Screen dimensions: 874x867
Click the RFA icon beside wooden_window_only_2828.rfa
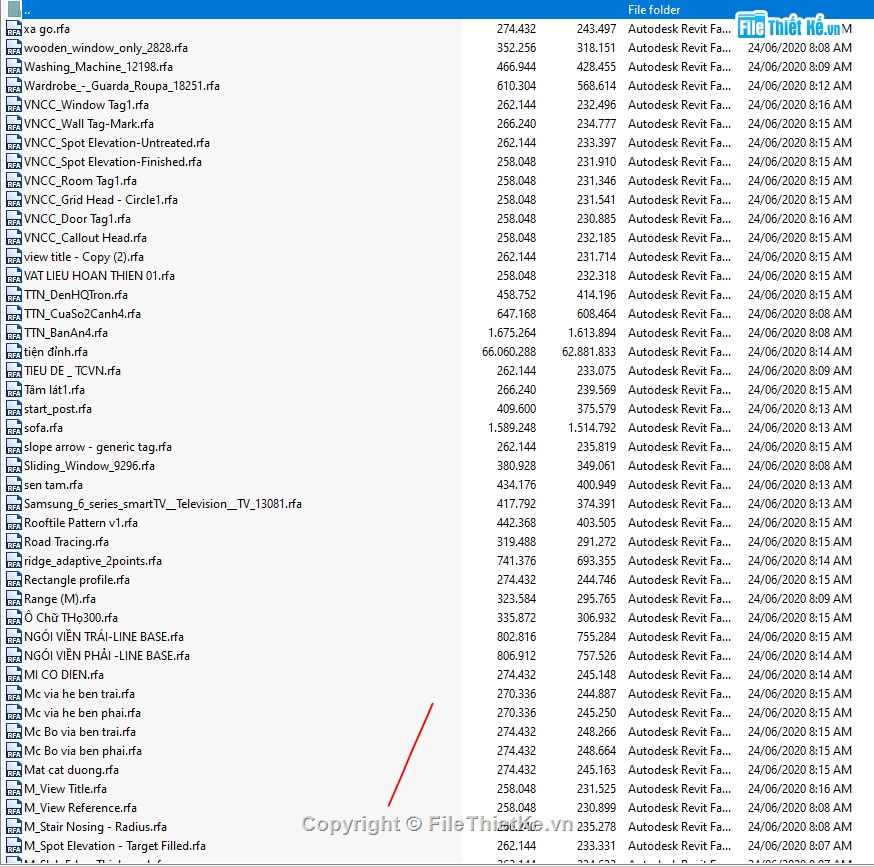13,48
